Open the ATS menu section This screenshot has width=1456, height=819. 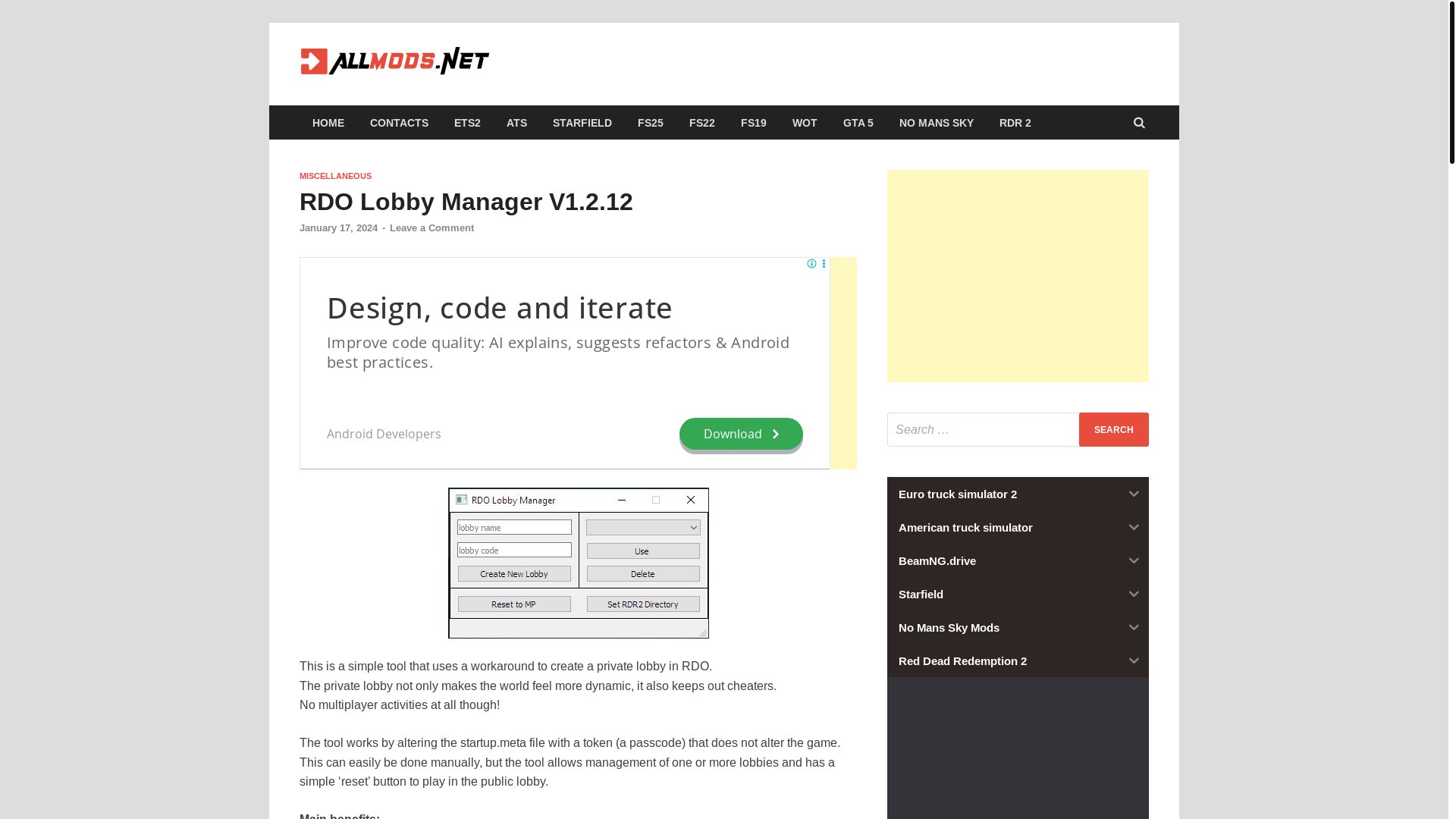click(x=516, y=123)
